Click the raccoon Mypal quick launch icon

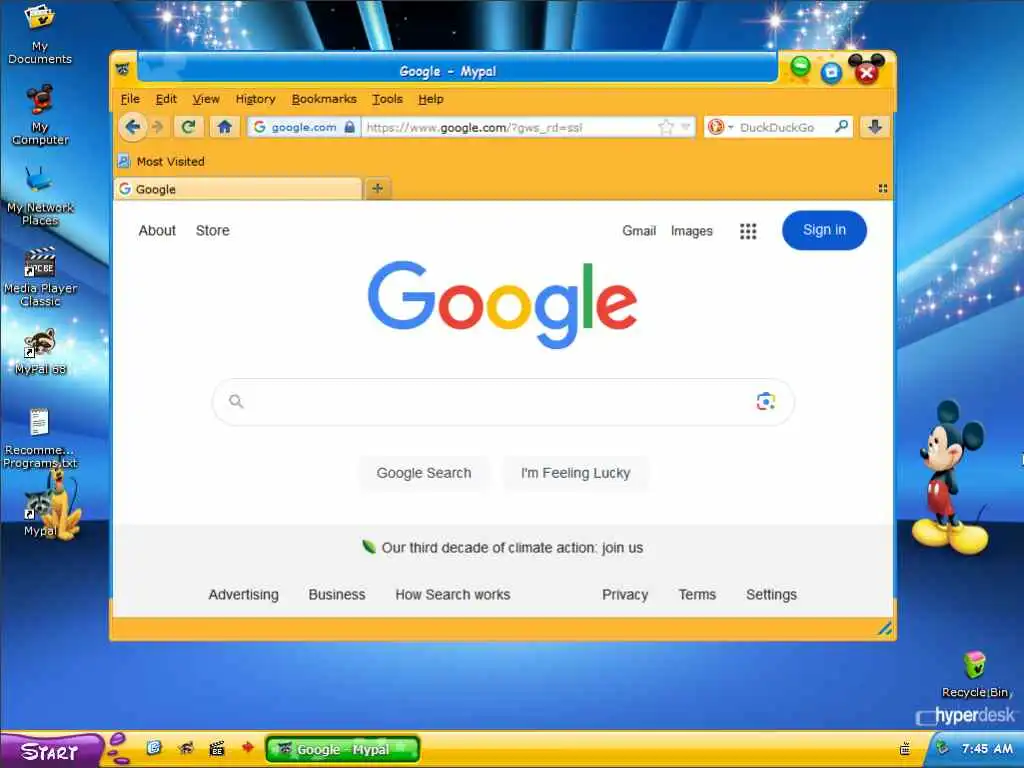pos(185,748)
